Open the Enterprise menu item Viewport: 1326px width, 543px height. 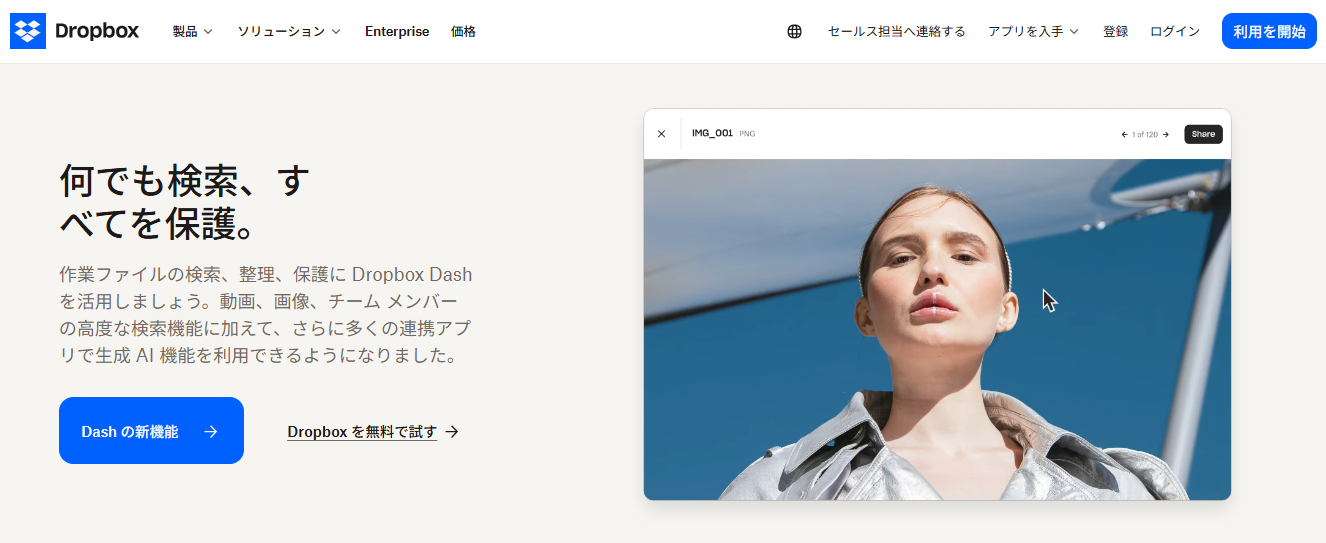point(397,31)
